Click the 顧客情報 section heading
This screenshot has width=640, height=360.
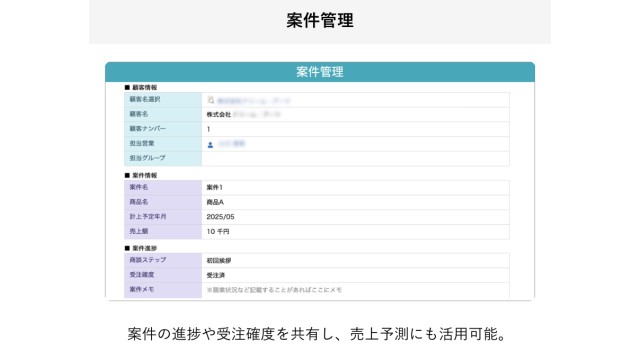(141, 87)
